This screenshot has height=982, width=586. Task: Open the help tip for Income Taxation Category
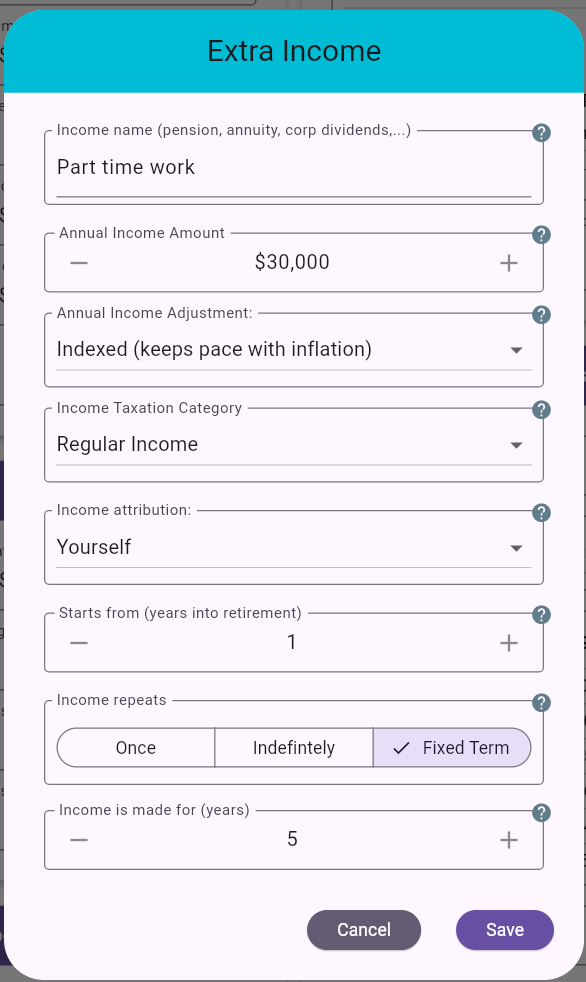click(541, 409)
